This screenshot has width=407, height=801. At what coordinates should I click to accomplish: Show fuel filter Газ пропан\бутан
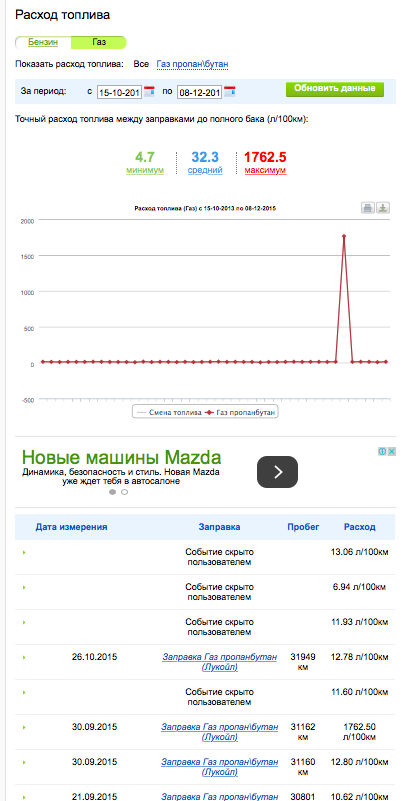tap(193, 64)
